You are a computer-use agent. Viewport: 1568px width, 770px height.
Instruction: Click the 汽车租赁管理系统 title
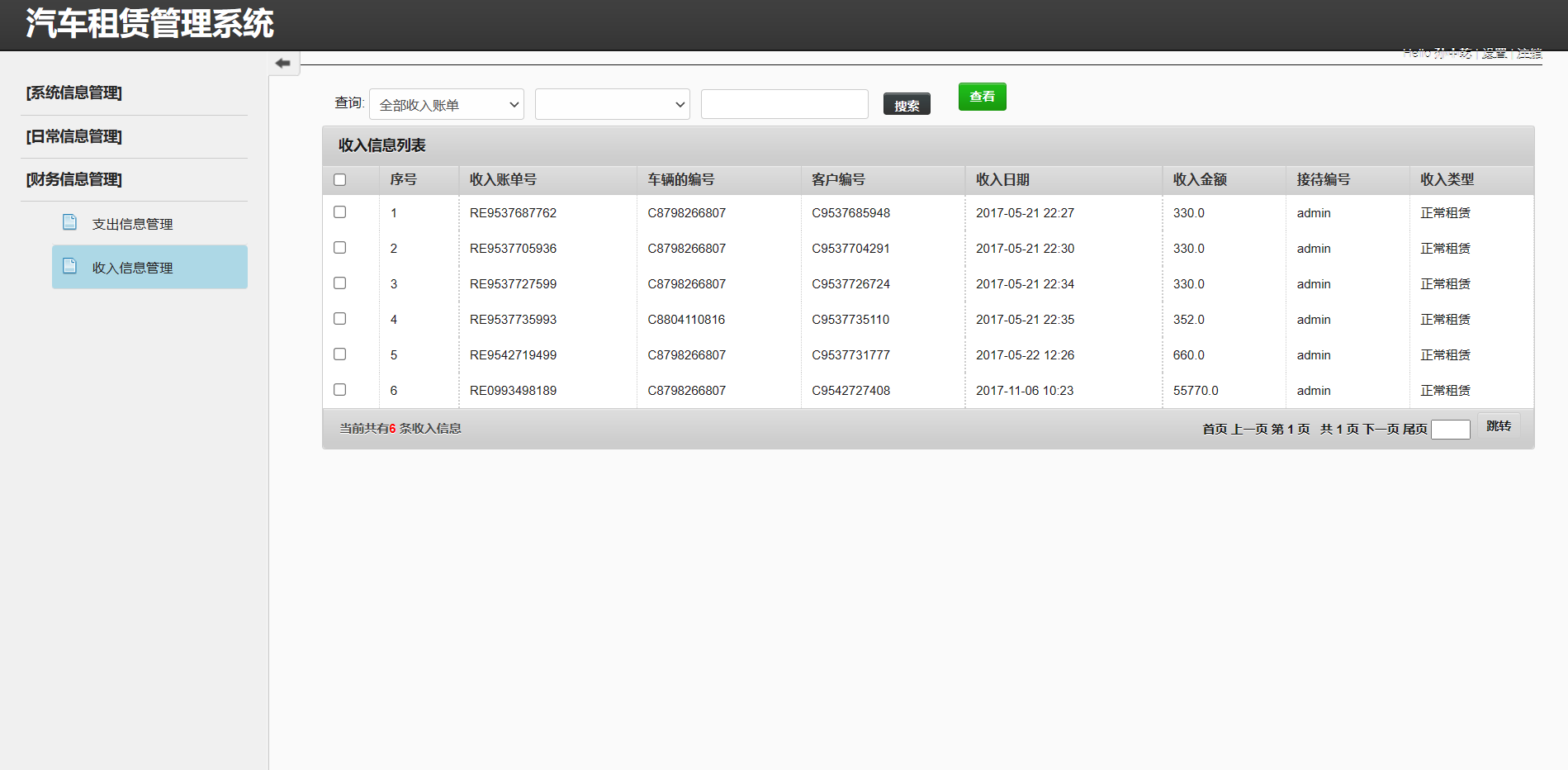tap(149, 23)
